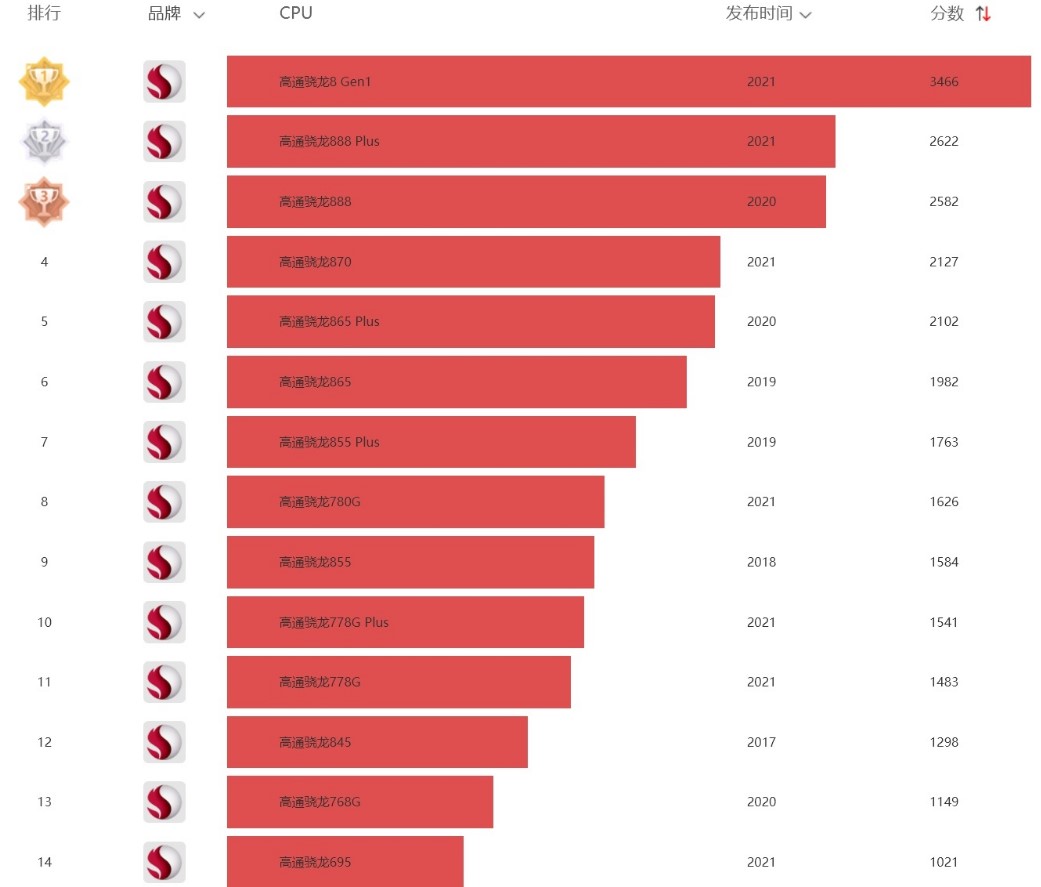The image size is (1041, 887).
Task: Click the gold first-place trophy icon
Action: (x=44, y=81)
